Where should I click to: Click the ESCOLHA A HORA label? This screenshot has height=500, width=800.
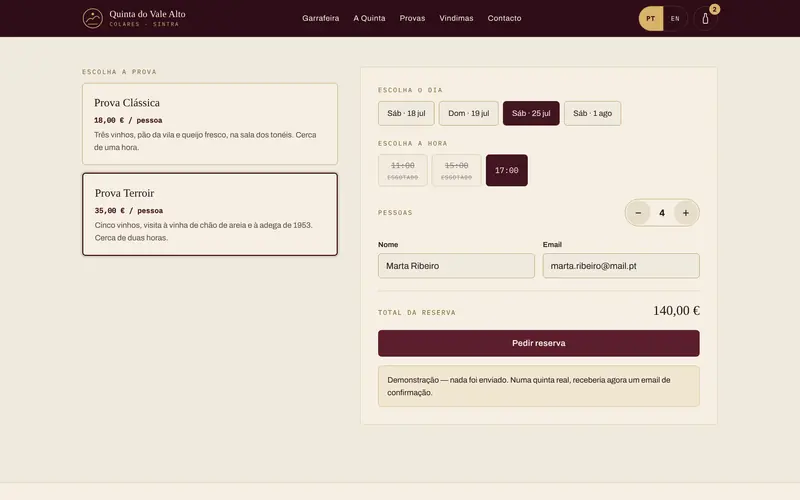pos(412,144)
